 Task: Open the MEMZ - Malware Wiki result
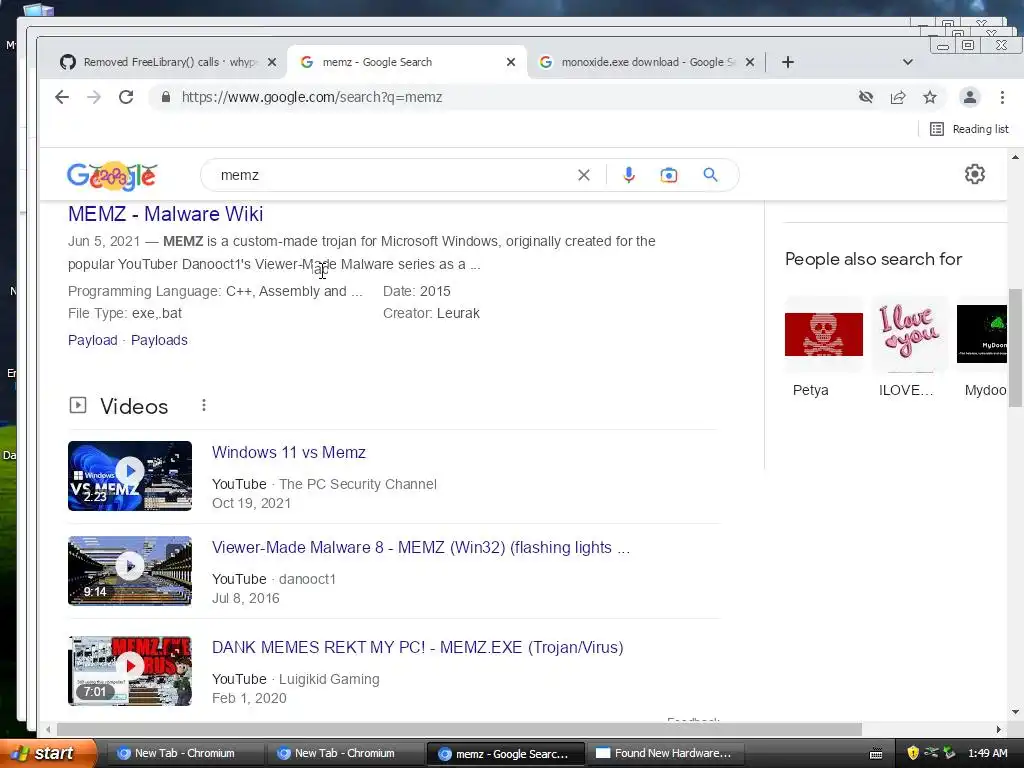click(x=165, y=214)
